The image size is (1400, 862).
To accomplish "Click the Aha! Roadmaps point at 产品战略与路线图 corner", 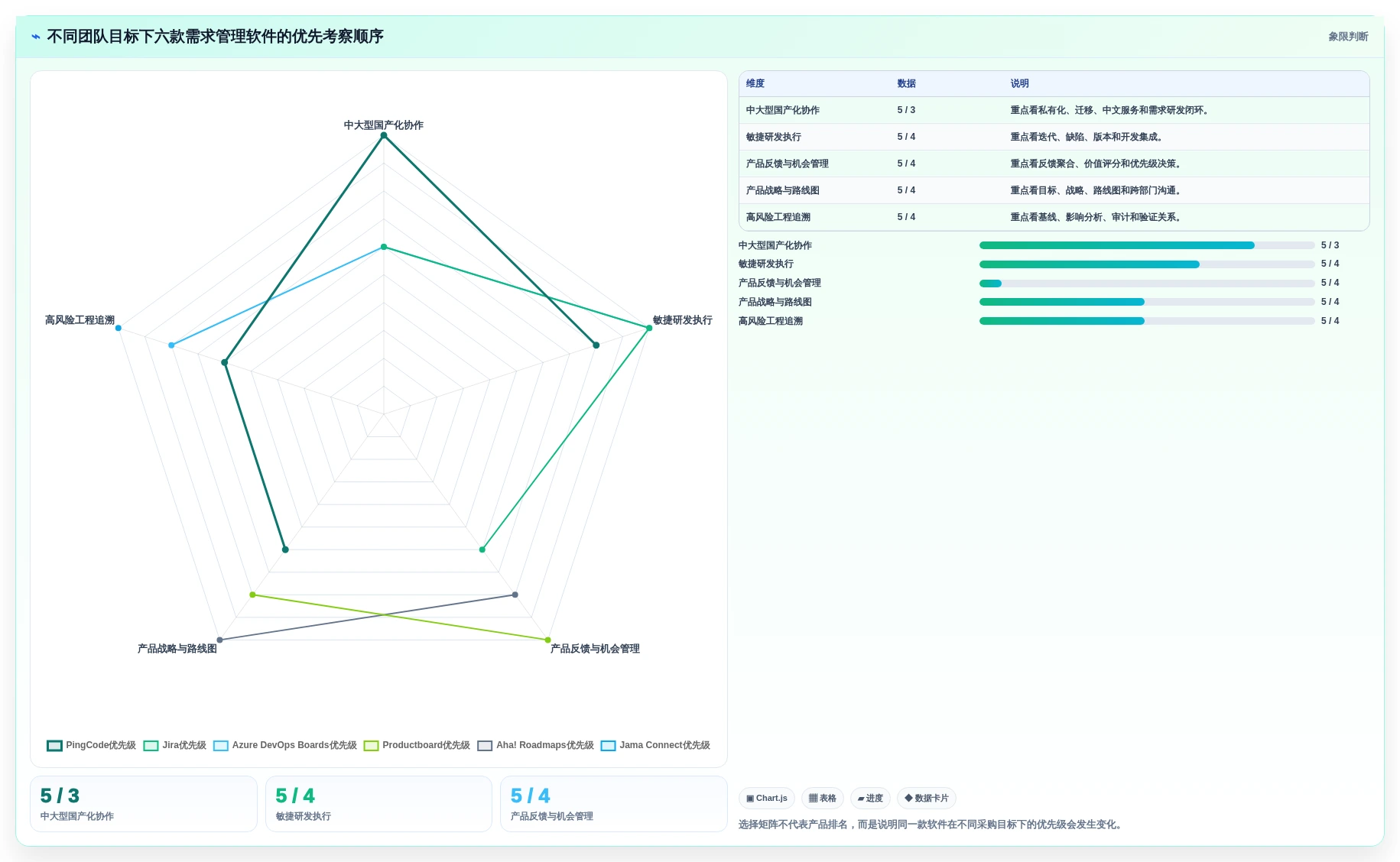I will (219, 640).
